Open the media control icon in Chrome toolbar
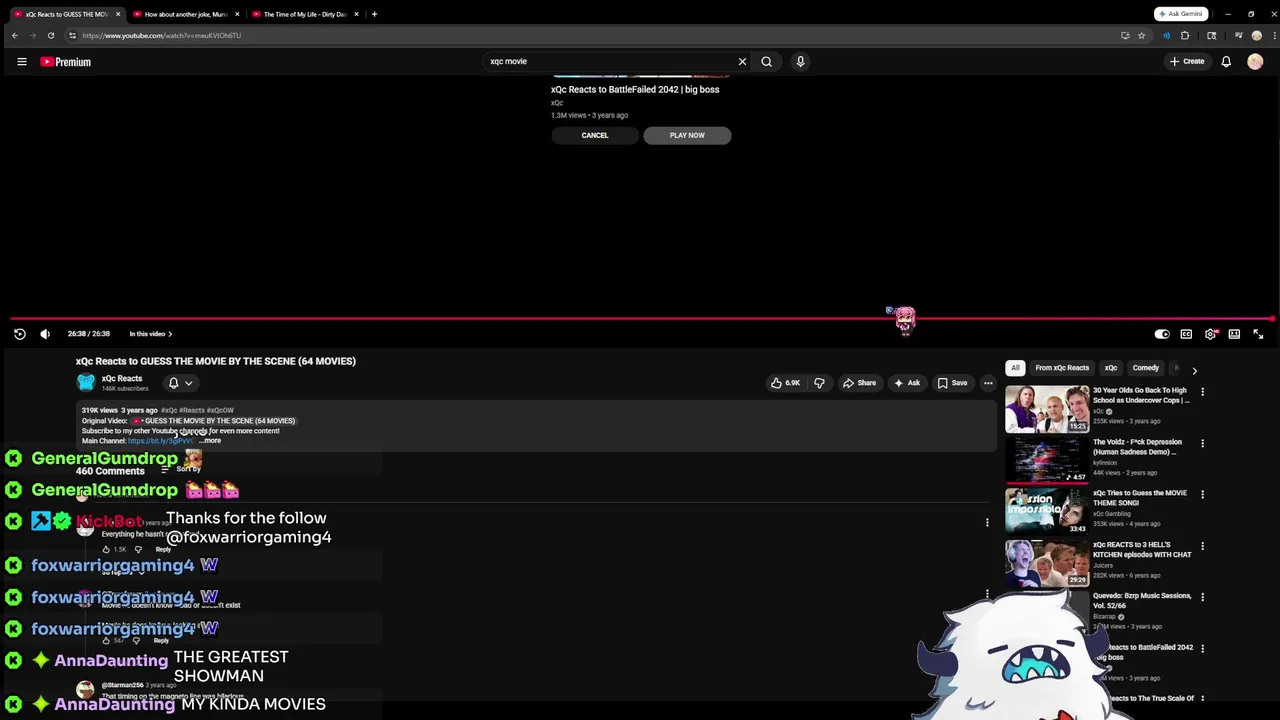Screen dimensions: 1280x720 pos(1238,36)
